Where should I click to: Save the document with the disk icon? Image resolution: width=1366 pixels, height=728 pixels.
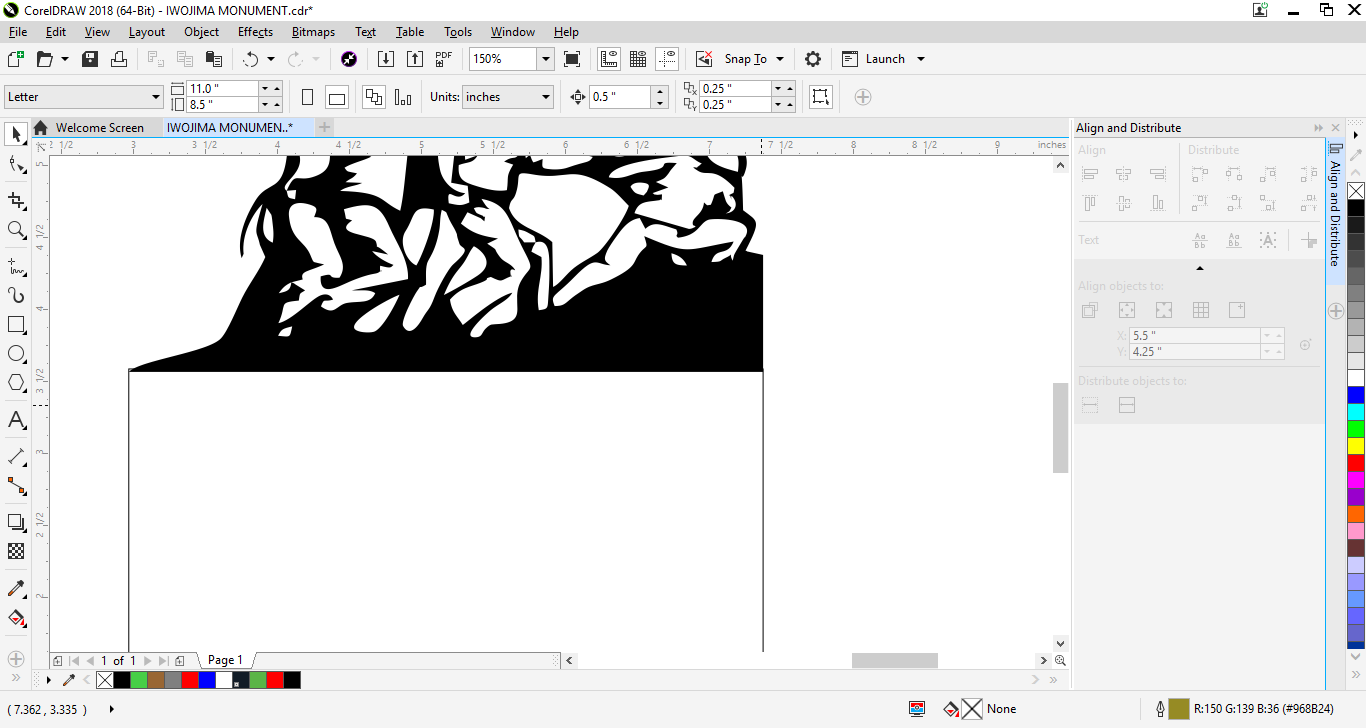(x=90, y=59)
